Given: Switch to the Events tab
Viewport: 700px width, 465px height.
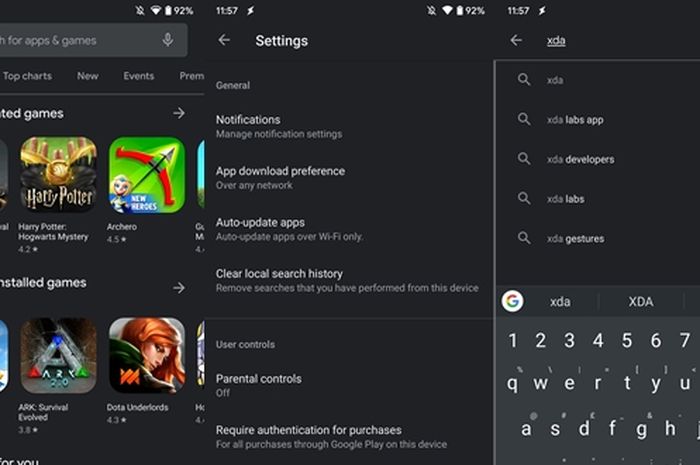Looking at the screenshot, I should (139, 76).
